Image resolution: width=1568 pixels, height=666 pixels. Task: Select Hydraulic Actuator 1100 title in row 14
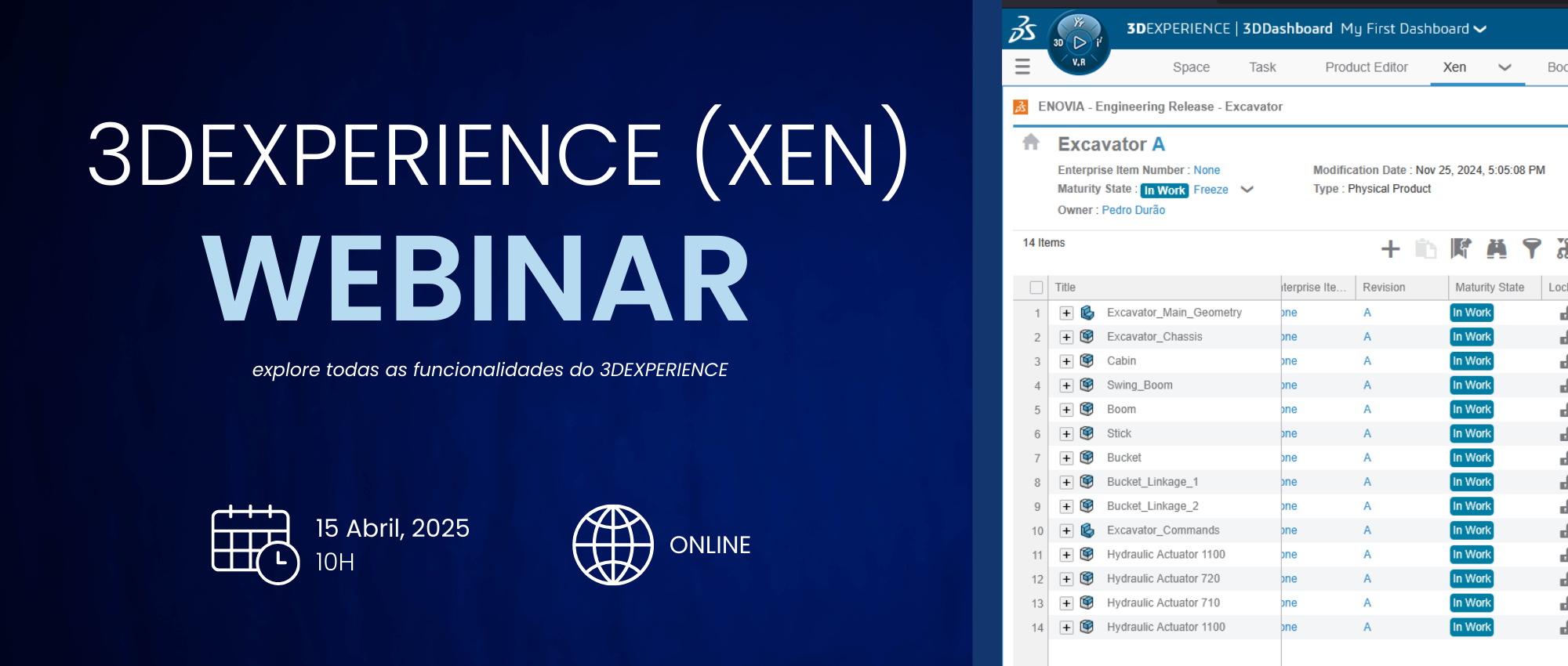pos(1166,628)
